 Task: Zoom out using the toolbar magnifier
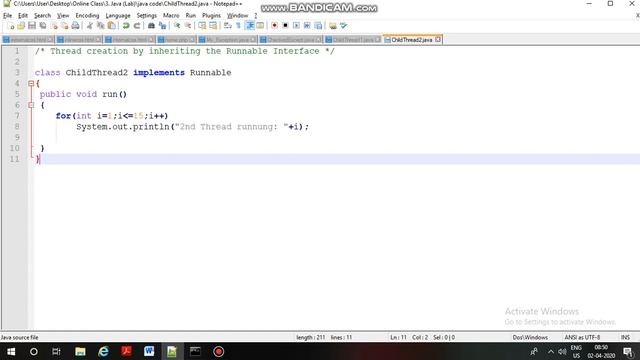(188, 26)
